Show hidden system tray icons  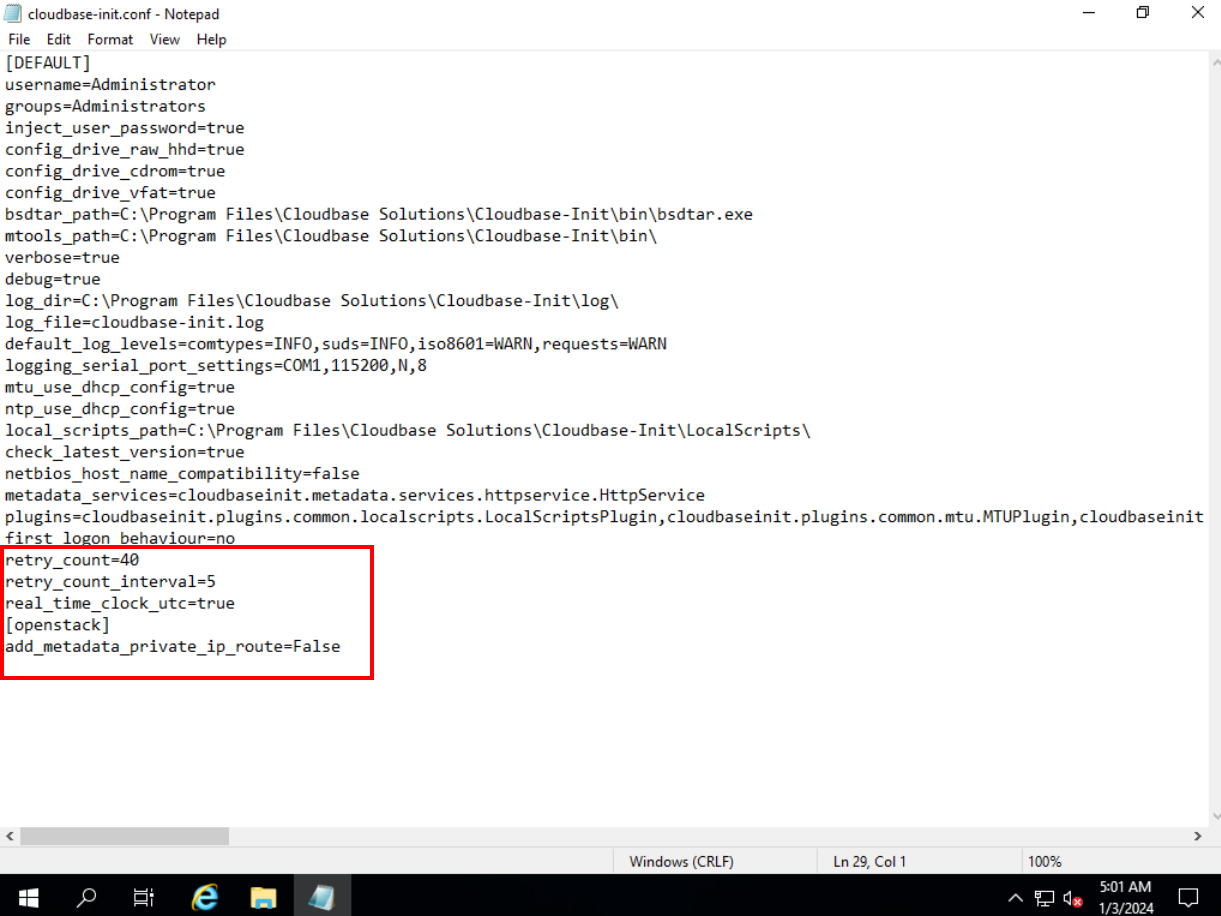[1016, 897]
